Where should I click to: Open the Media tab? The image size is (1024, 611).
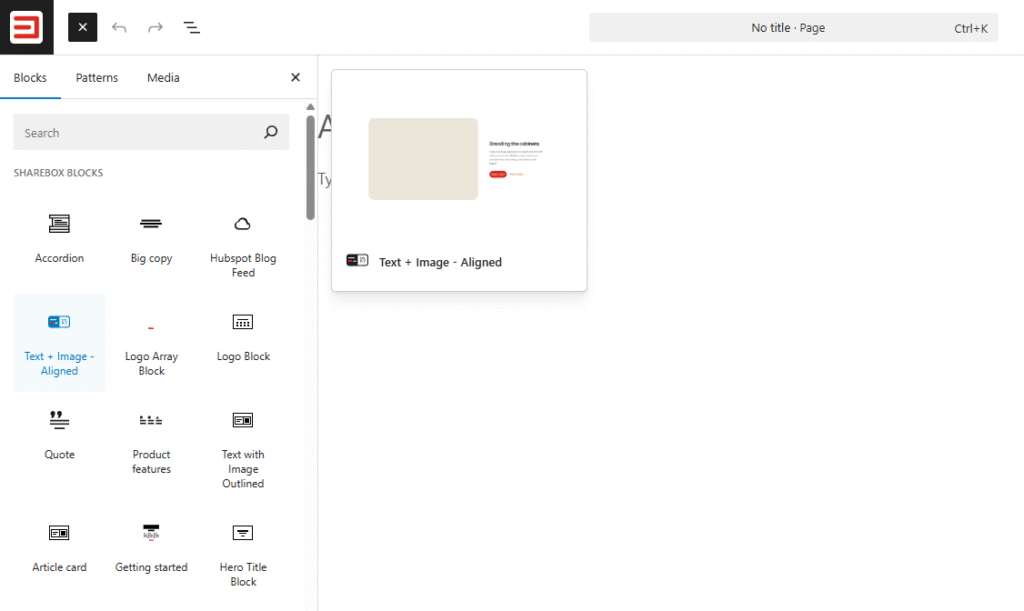click(x=163, y=78)
